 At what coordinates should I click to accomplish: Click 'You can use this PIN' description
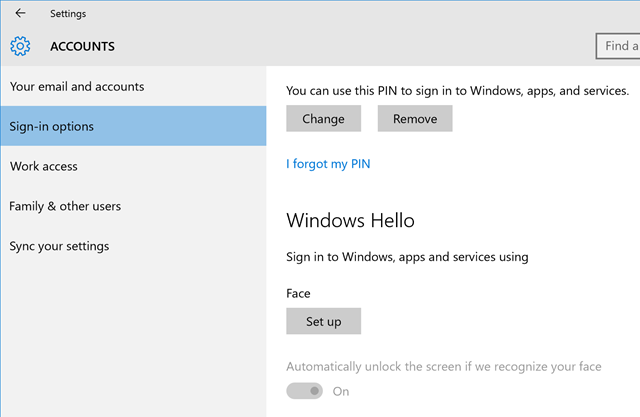point(457,91)
